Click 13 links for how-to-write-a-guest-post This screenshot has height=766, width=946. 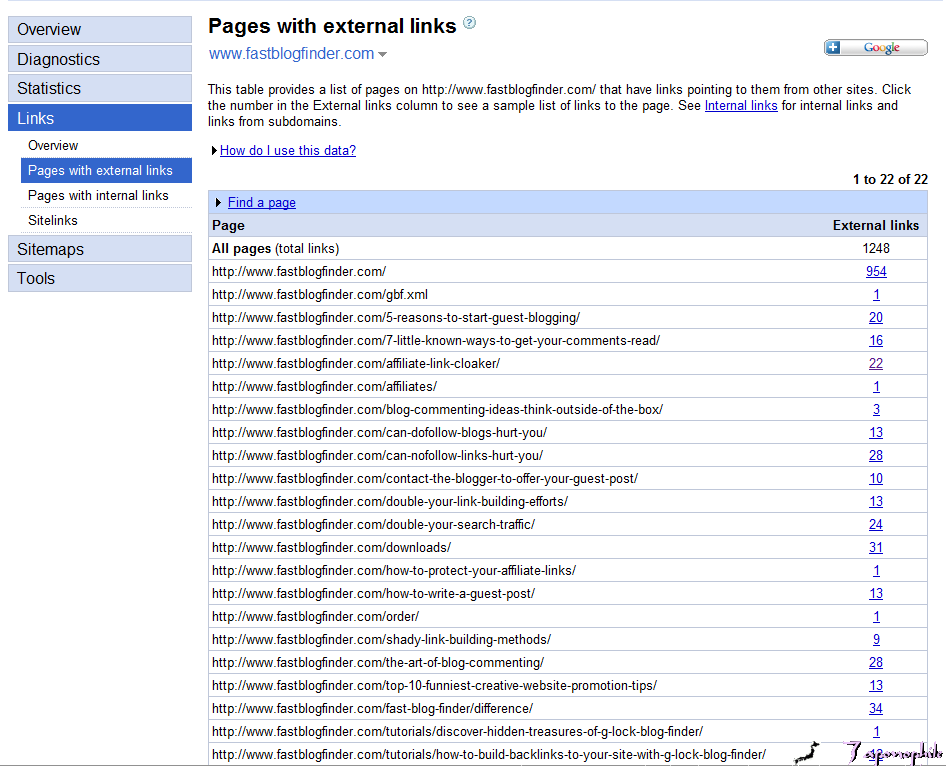point(876,593)
